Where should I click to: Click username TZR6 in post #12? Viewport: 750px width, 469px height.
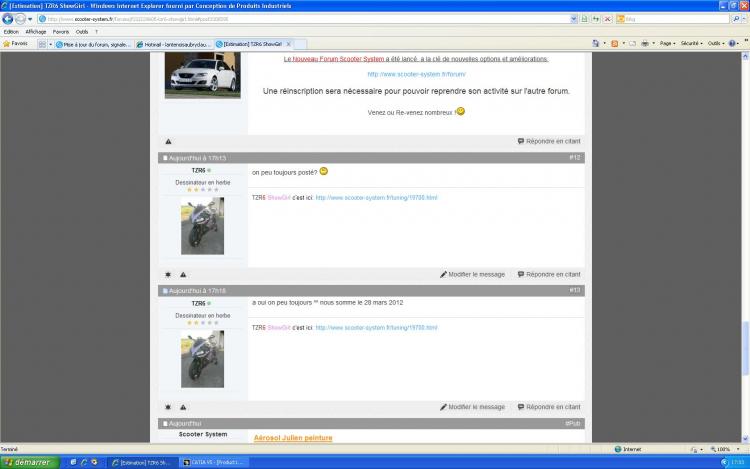click(199, 170)
